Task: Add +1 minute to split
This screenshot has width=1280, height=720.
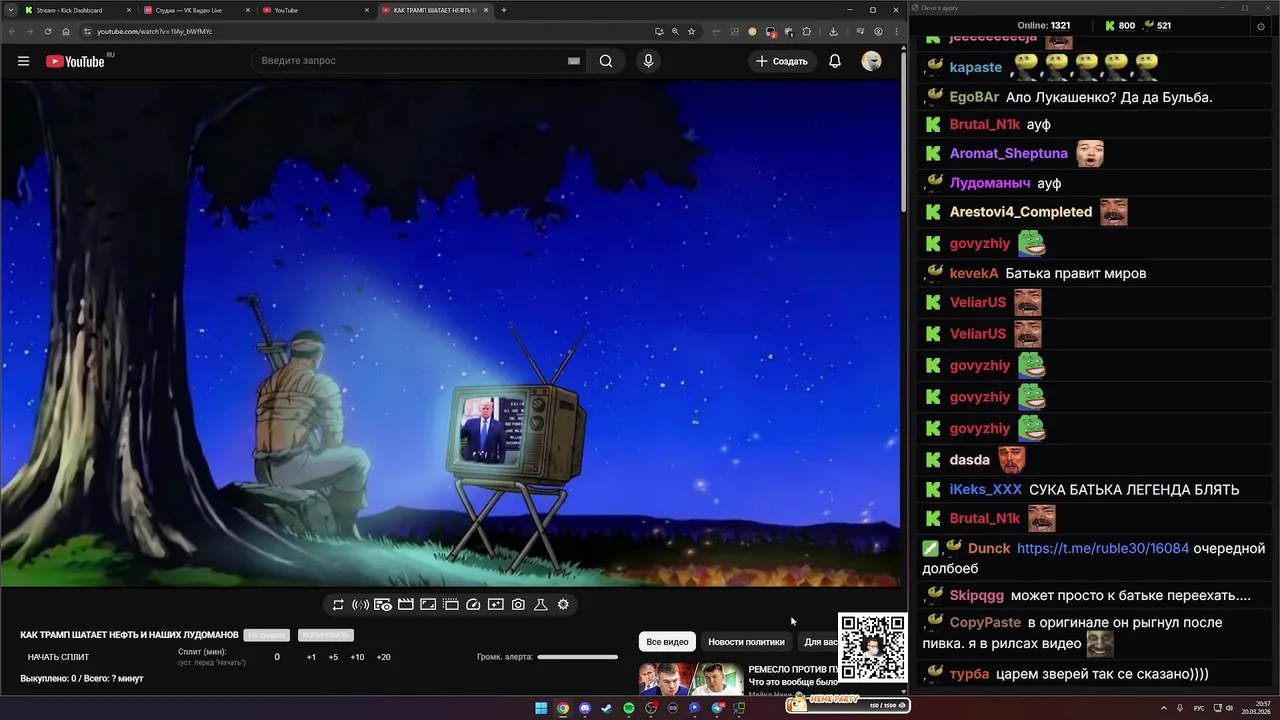Action: tap(311, 657)
